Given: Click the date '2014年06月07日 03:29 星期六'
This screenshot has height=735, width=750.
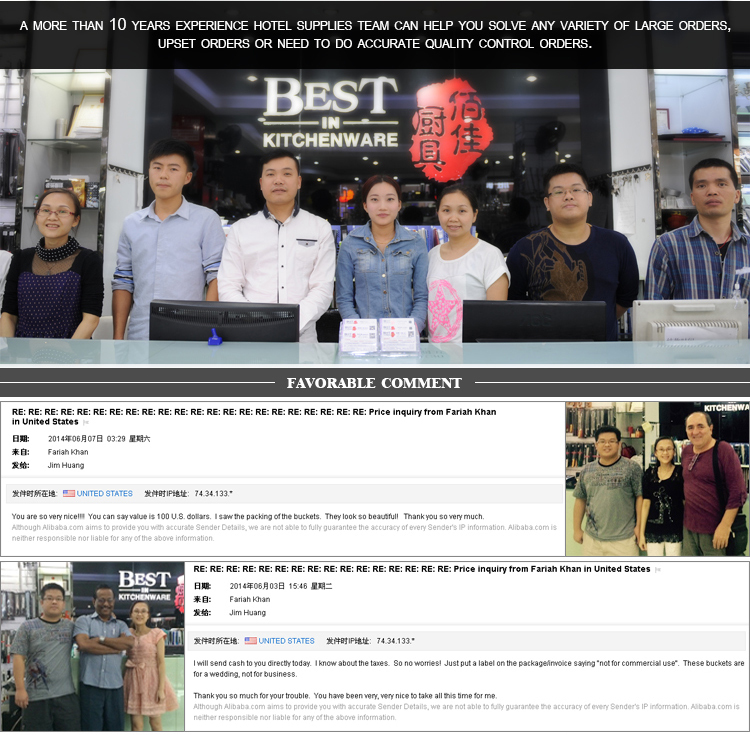Looking at the screenshot, I should click(x=99, y=439).
